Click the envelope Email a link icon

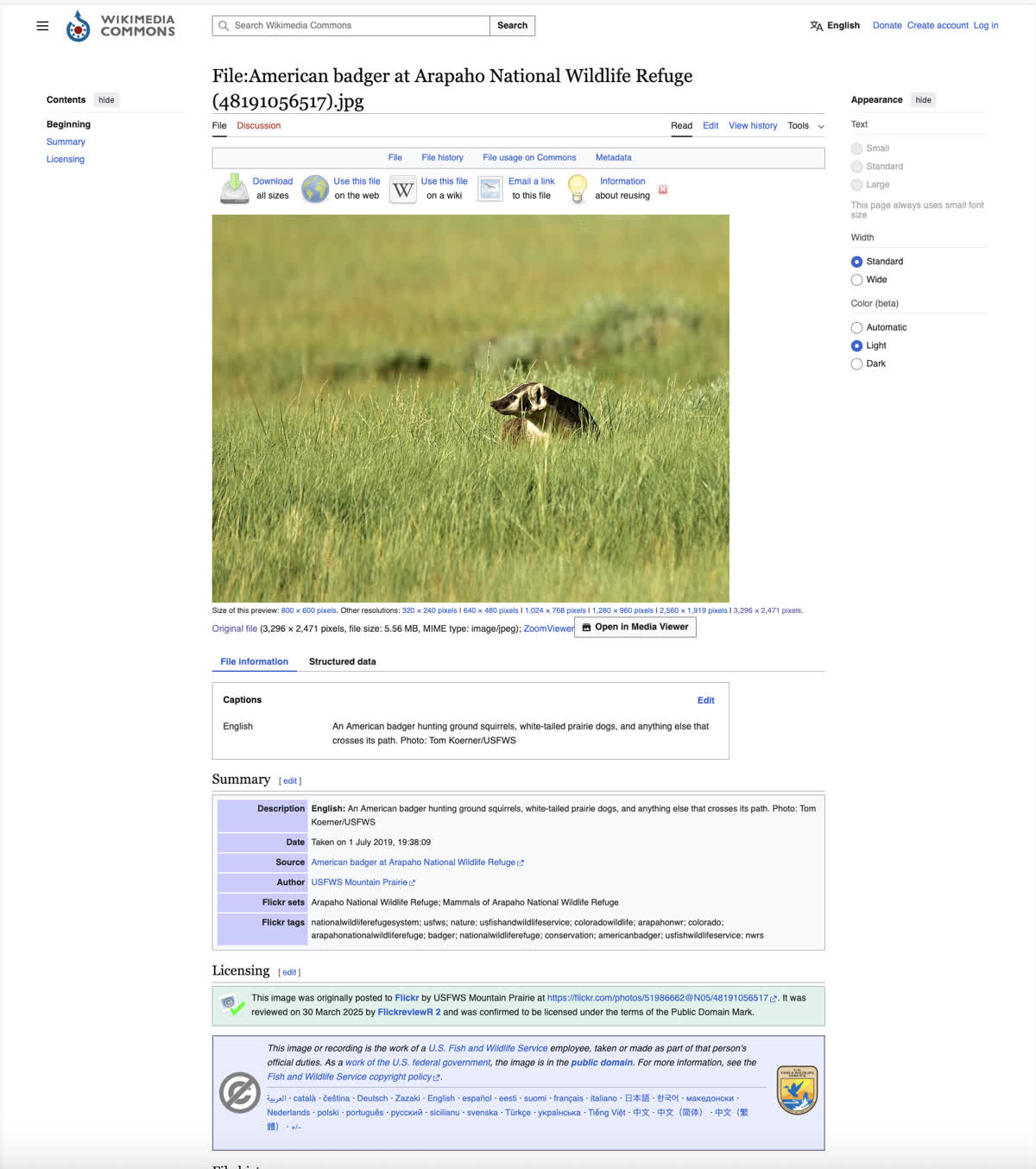coord(490,189)
